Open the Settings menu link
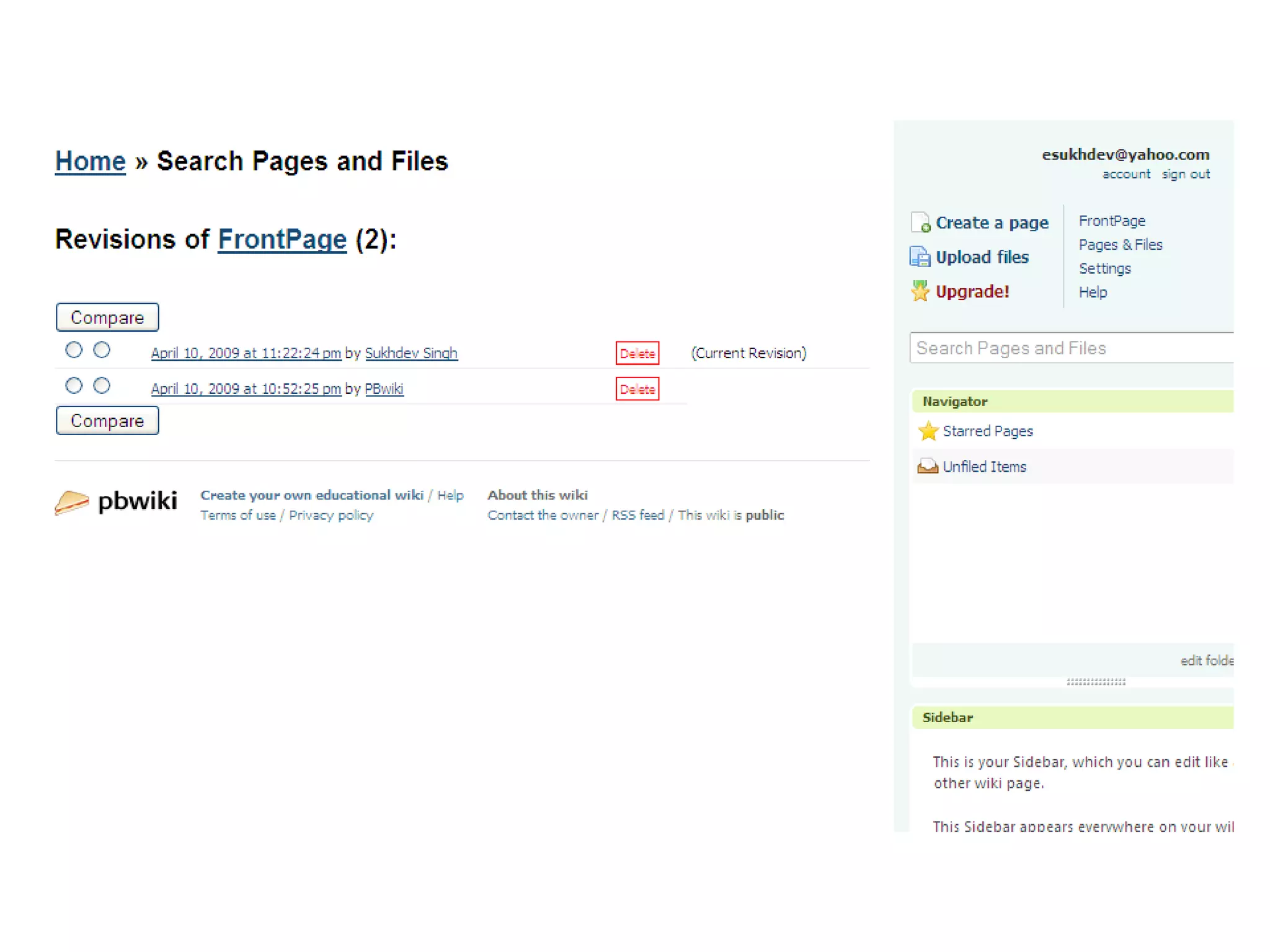 pyautogui.click(x=1104, y=268)
